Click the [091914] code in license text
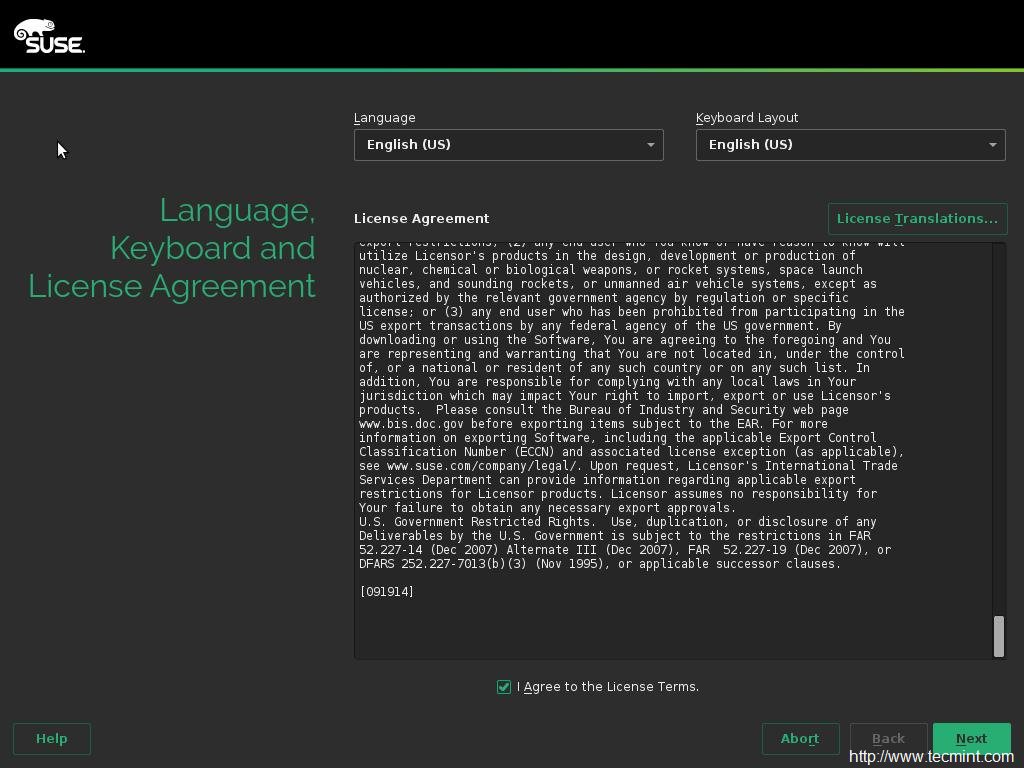 387,592
